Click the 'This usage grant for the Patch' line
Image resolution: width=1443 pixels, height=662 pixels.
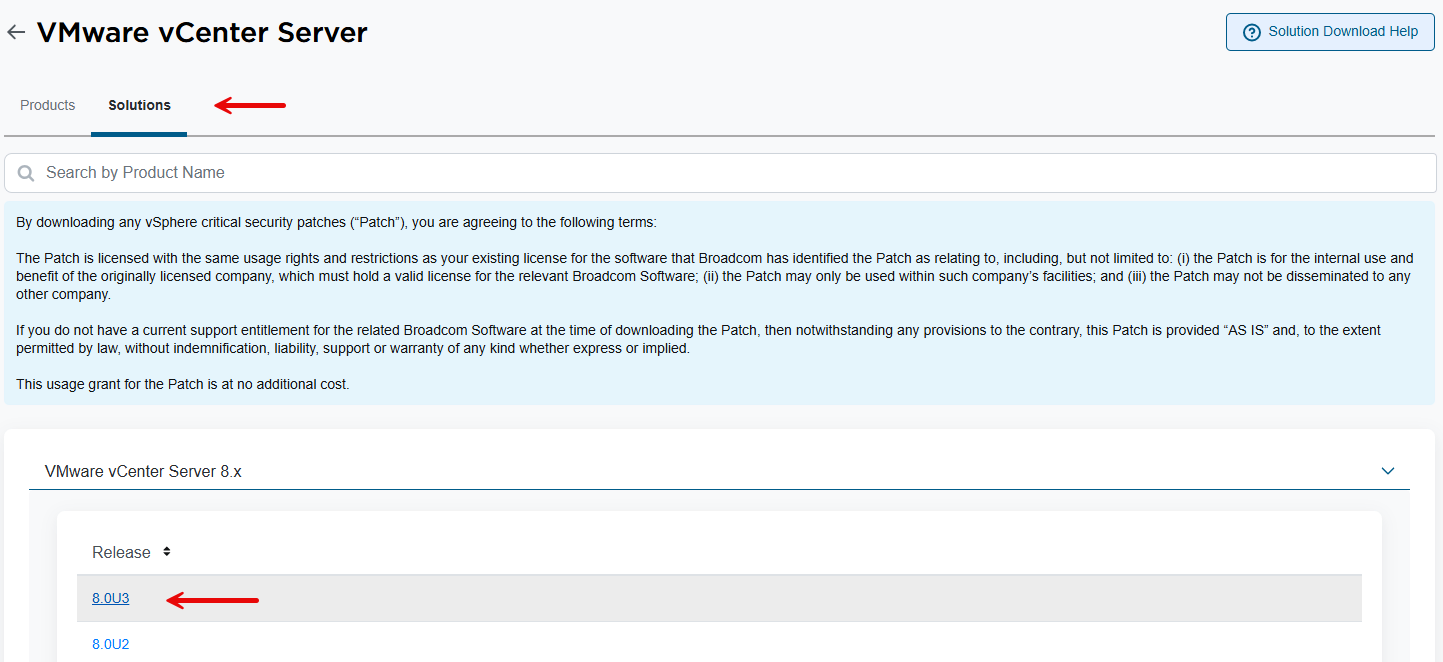183,384
